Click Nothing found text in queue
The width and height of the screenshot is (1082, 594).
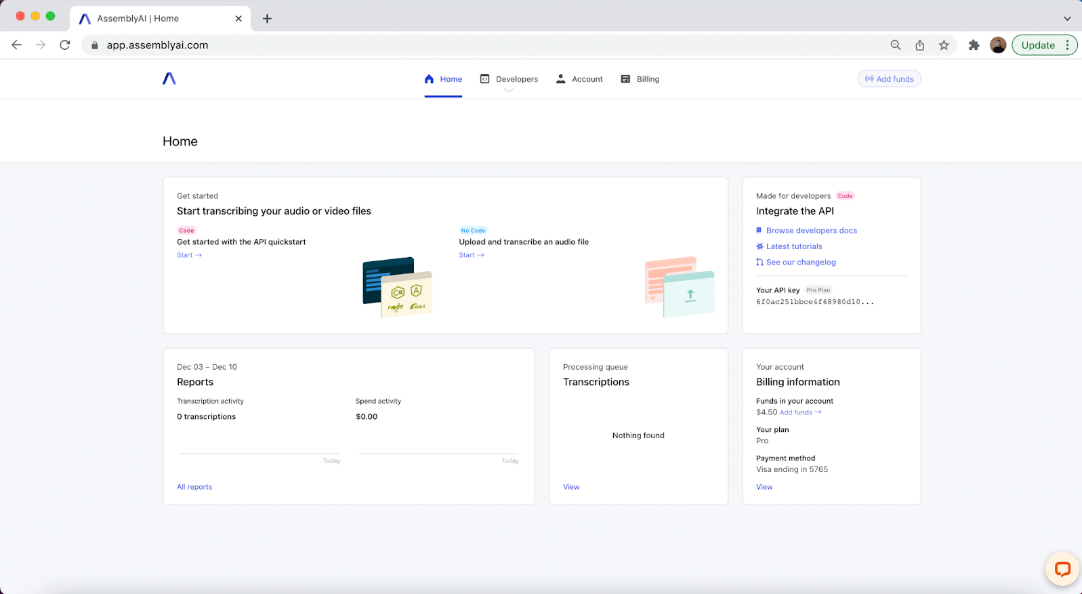[x=638, y=435]
